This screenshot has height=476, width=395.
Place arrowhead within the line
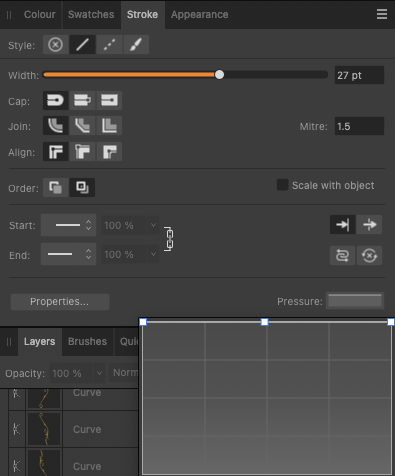coord(343,225)
